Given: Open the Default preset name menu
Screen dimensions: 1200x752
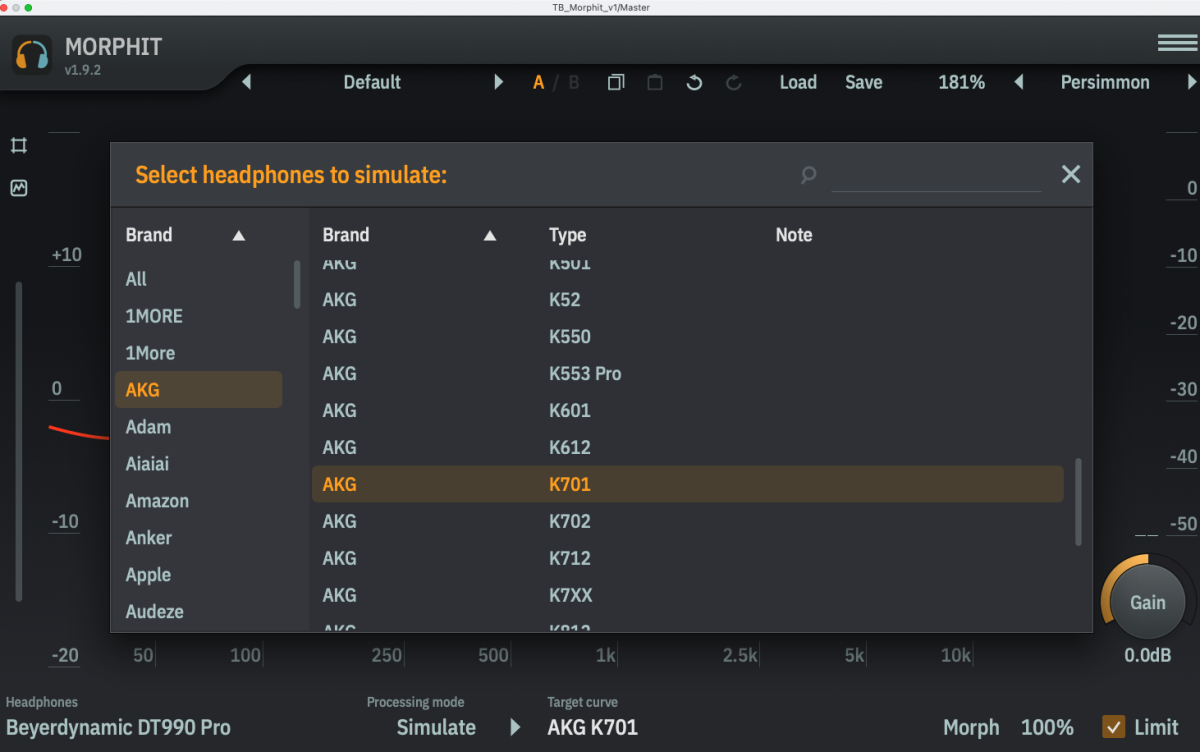Looking at the screenshot, I should [372, 82].
